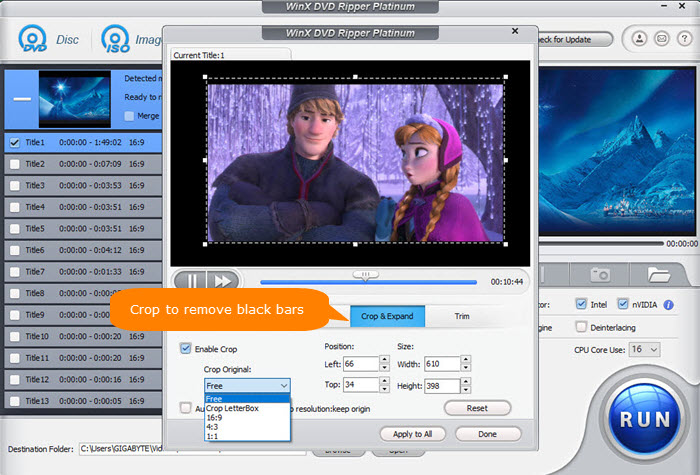Disable the Enable Crop checkbox

(x=185, y=348)
